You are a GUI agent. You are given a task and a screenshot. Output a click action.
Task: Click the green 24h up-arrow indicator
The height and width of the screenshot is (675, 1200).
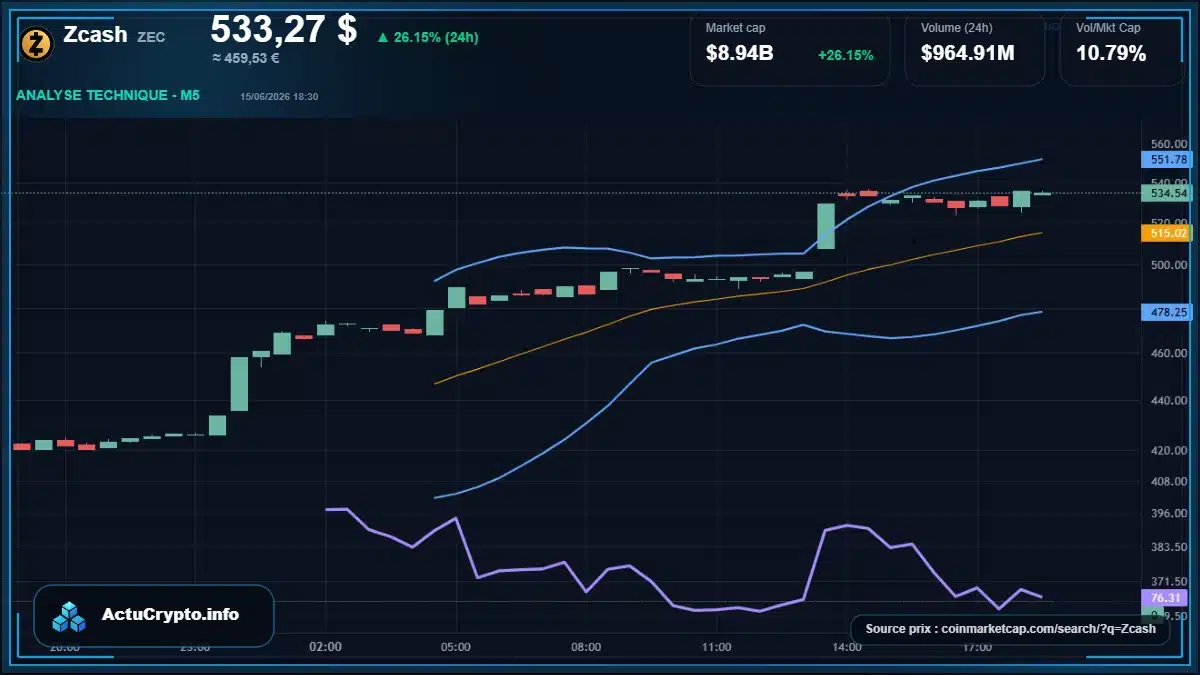point(382,38)
